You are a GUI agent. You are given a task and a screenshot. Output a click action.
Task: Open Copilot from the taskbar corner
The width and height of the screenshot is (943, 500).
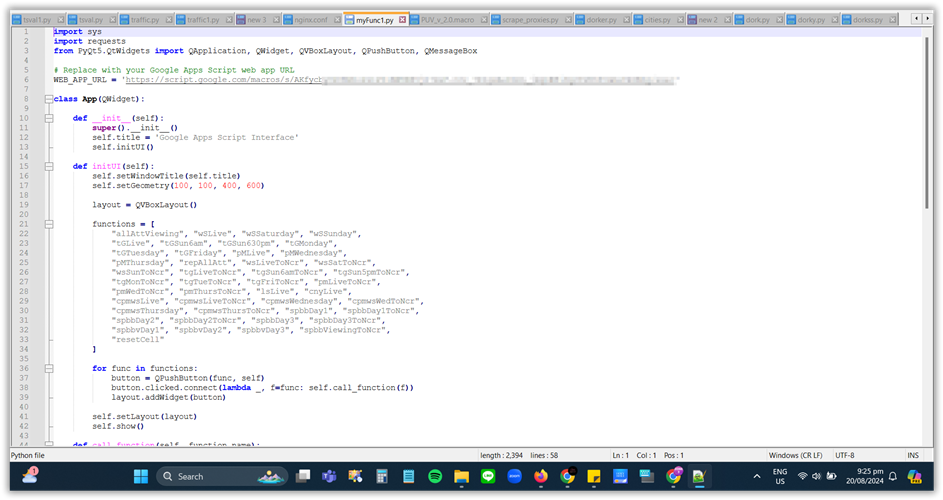[x=915, y=477]
